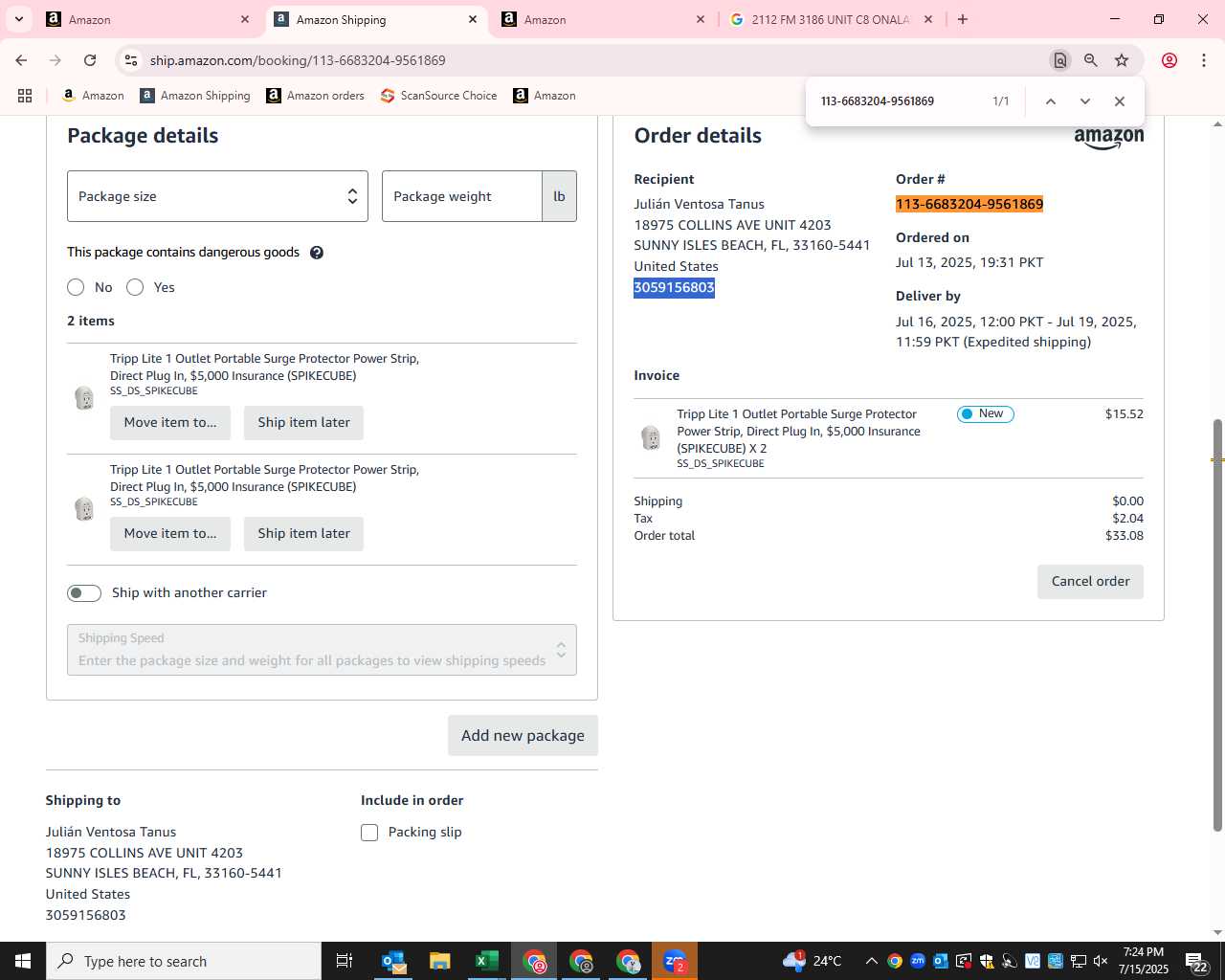Viewport: 1225px width, 980px height.
Task: Open Chrome's three-dot menu
Action: 1204,60
